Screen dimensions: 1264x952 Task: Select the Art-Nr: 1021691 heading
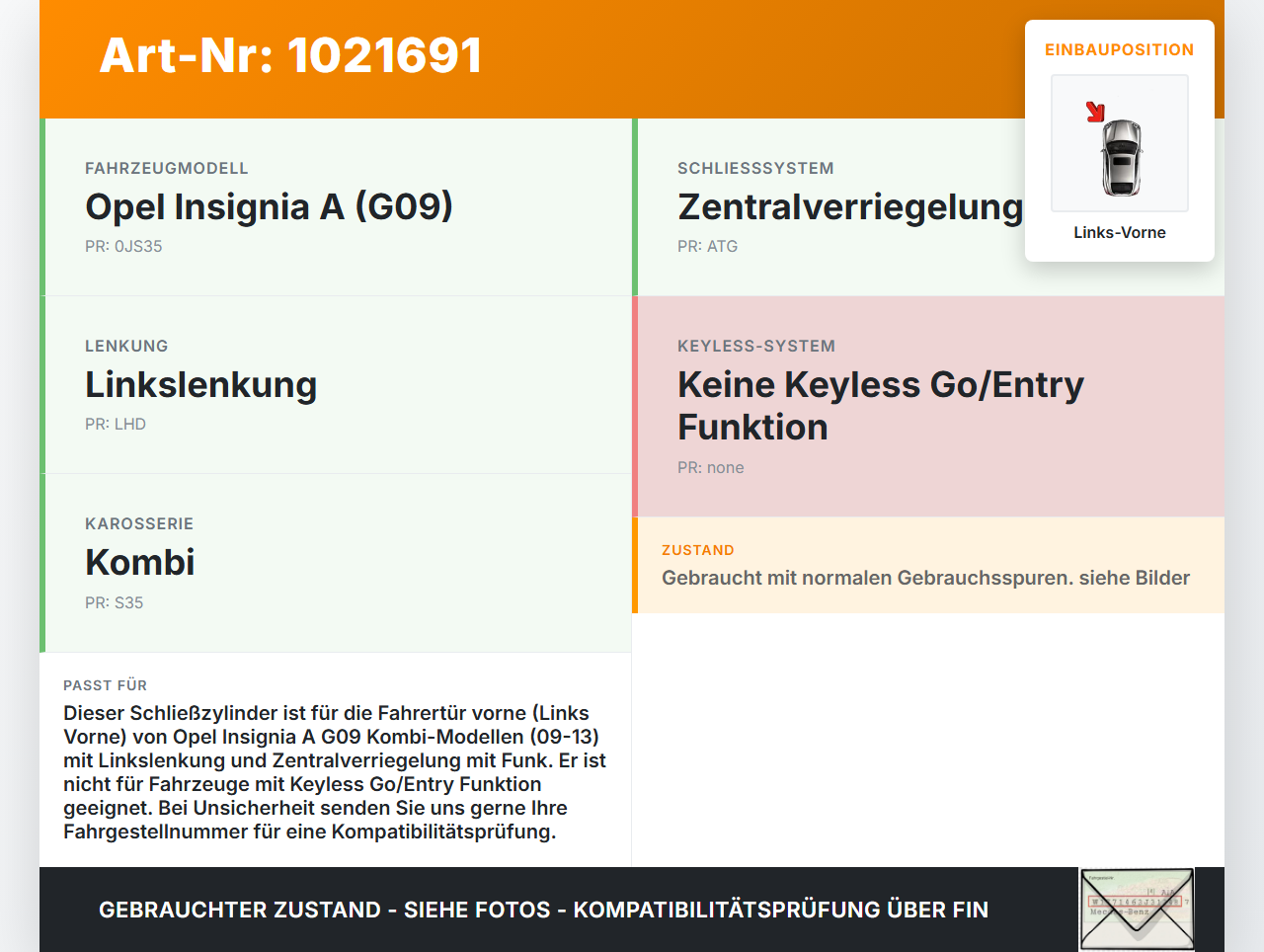(290, 55)
